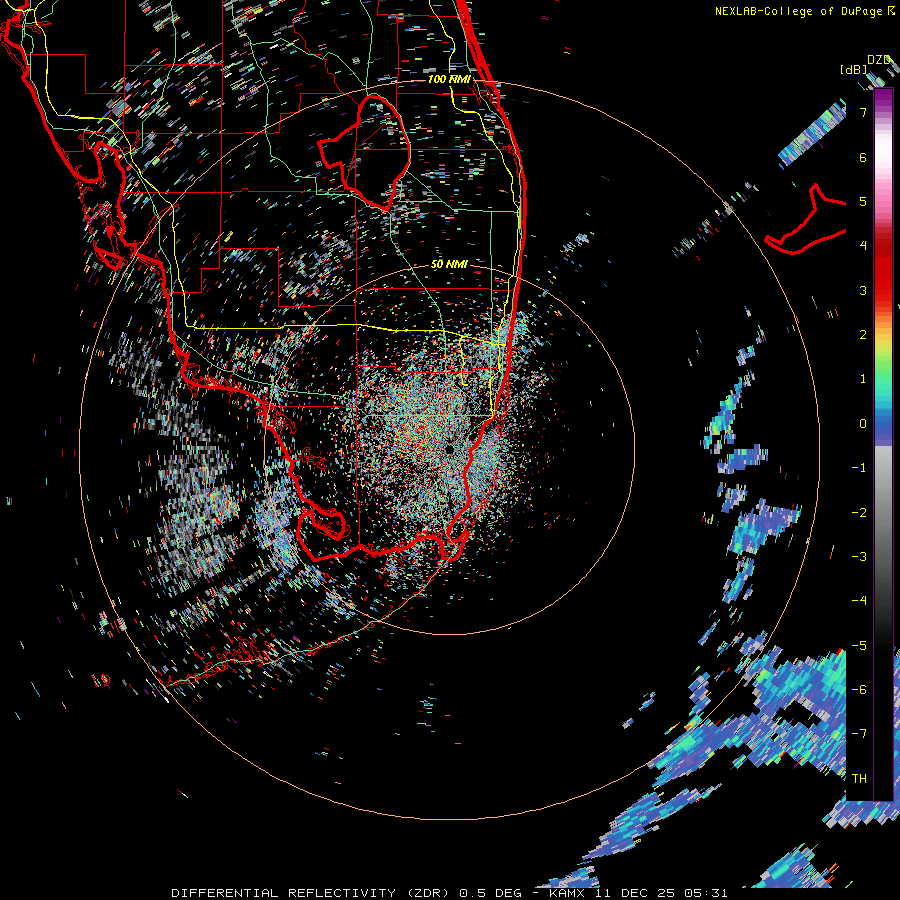Click the "-6" value on the color scale
Image resolution: width=900 pixels, height=900 pixels.
859,689
